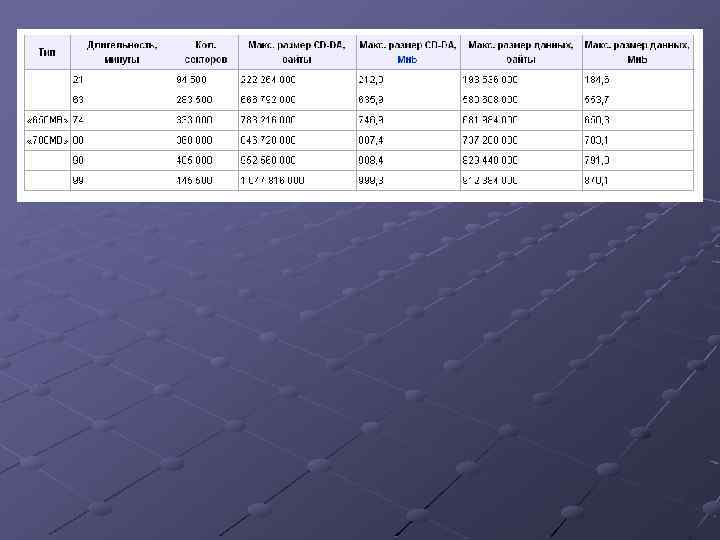
Task: Click the «700MB» type cell
Action: [47, 141]
